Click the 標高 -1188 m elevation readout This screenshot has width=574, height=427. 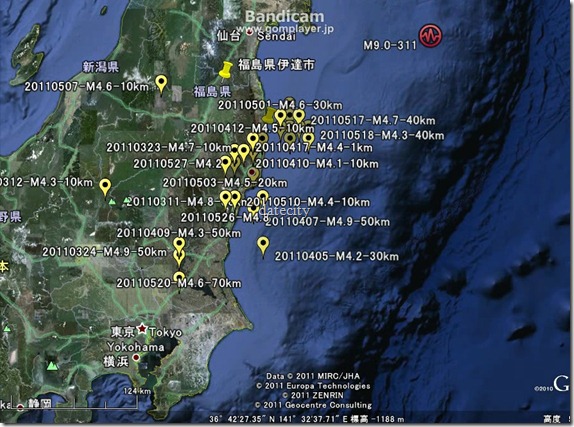(x=377, y=419)
